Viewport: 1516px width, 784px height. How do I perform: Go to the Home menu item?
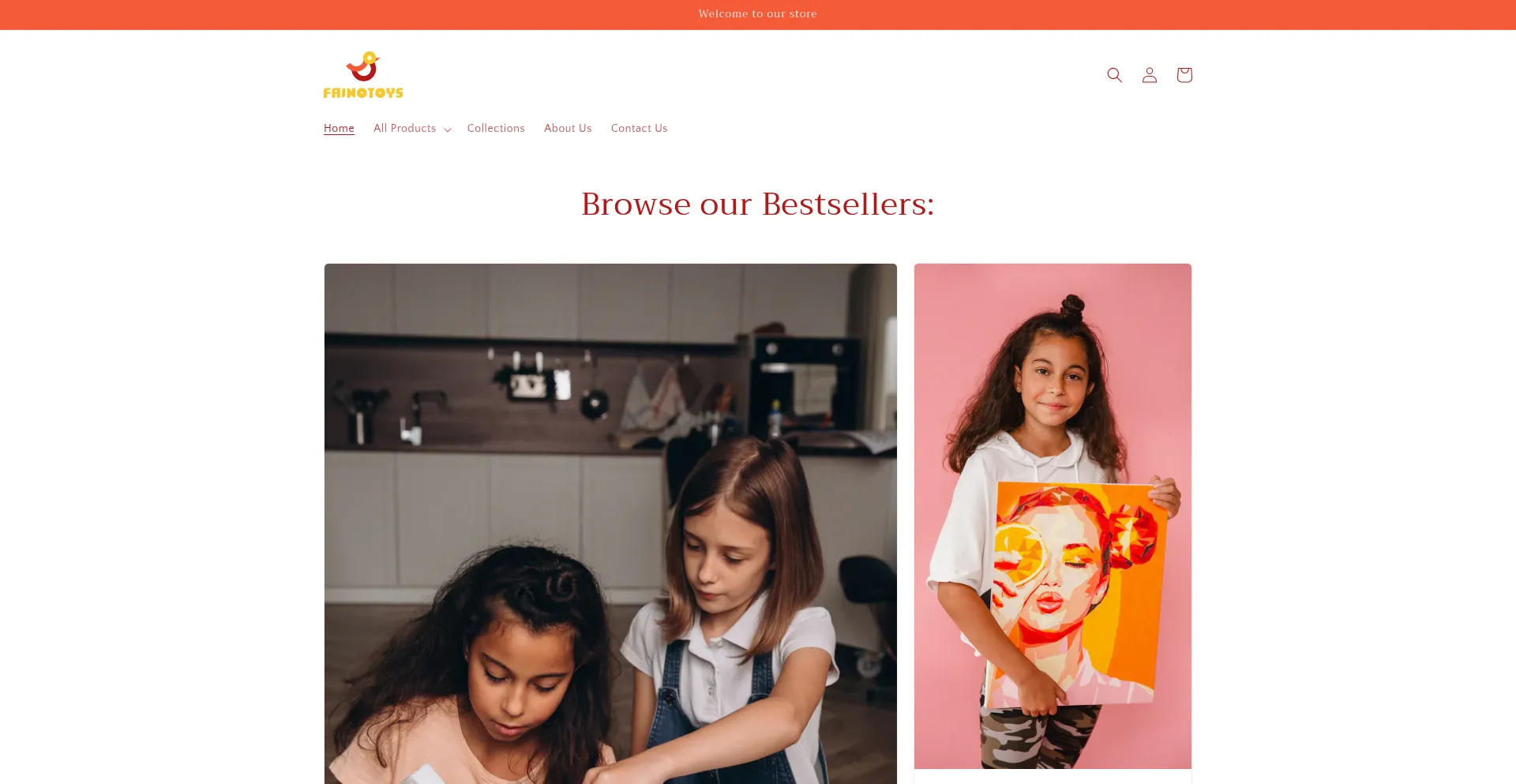tap(339, 129)
